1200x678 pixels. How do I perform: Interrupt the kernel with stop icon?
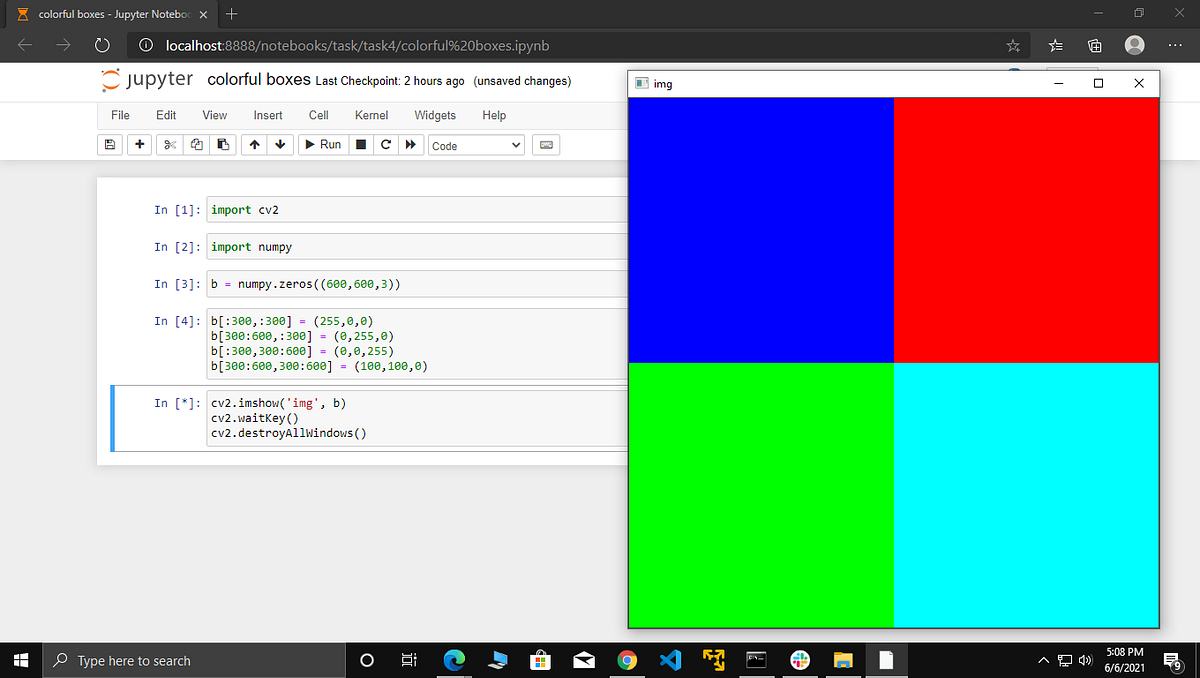click(359, 144)
